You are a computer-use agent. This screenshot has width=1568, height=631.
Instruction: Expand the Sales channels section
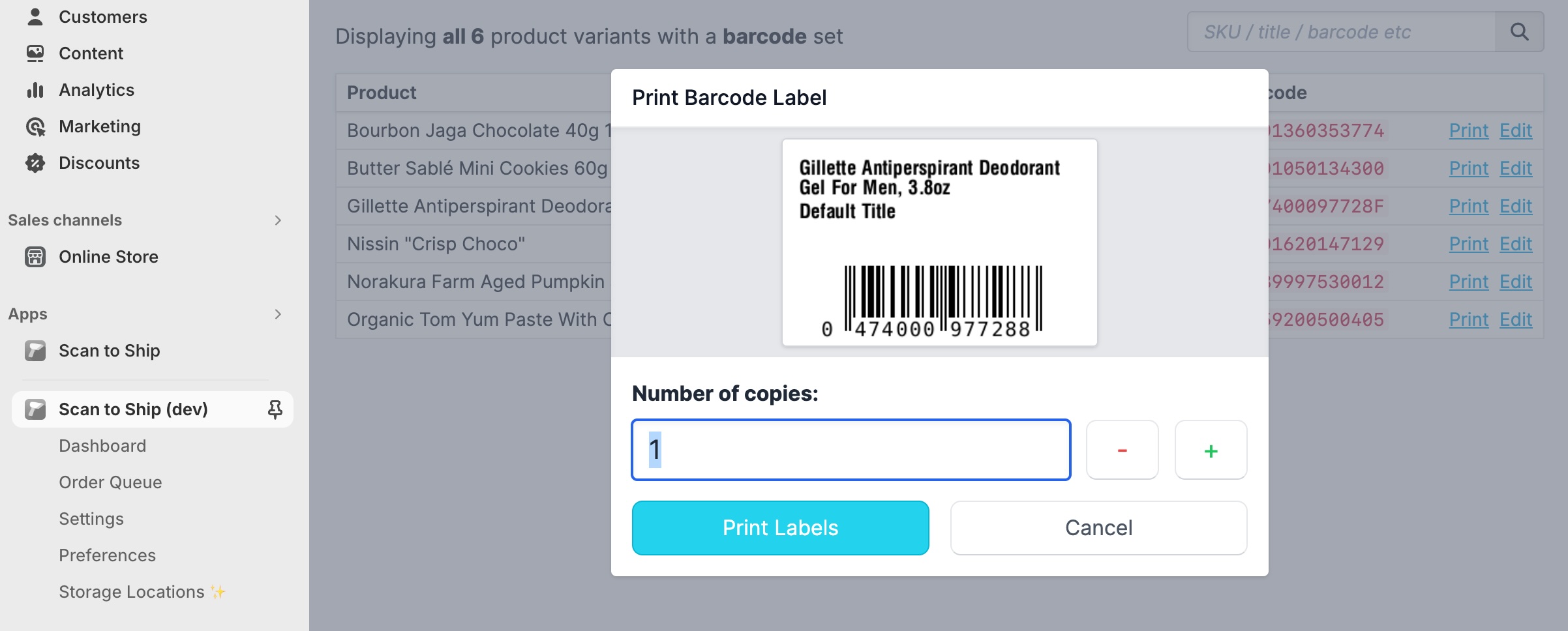point(278,220)
